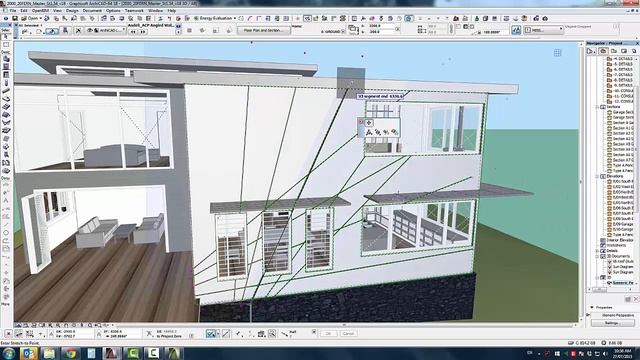The image size is (640, 360).
Task: Open the Layout Book in Navigator
Action: pos(624,51)
